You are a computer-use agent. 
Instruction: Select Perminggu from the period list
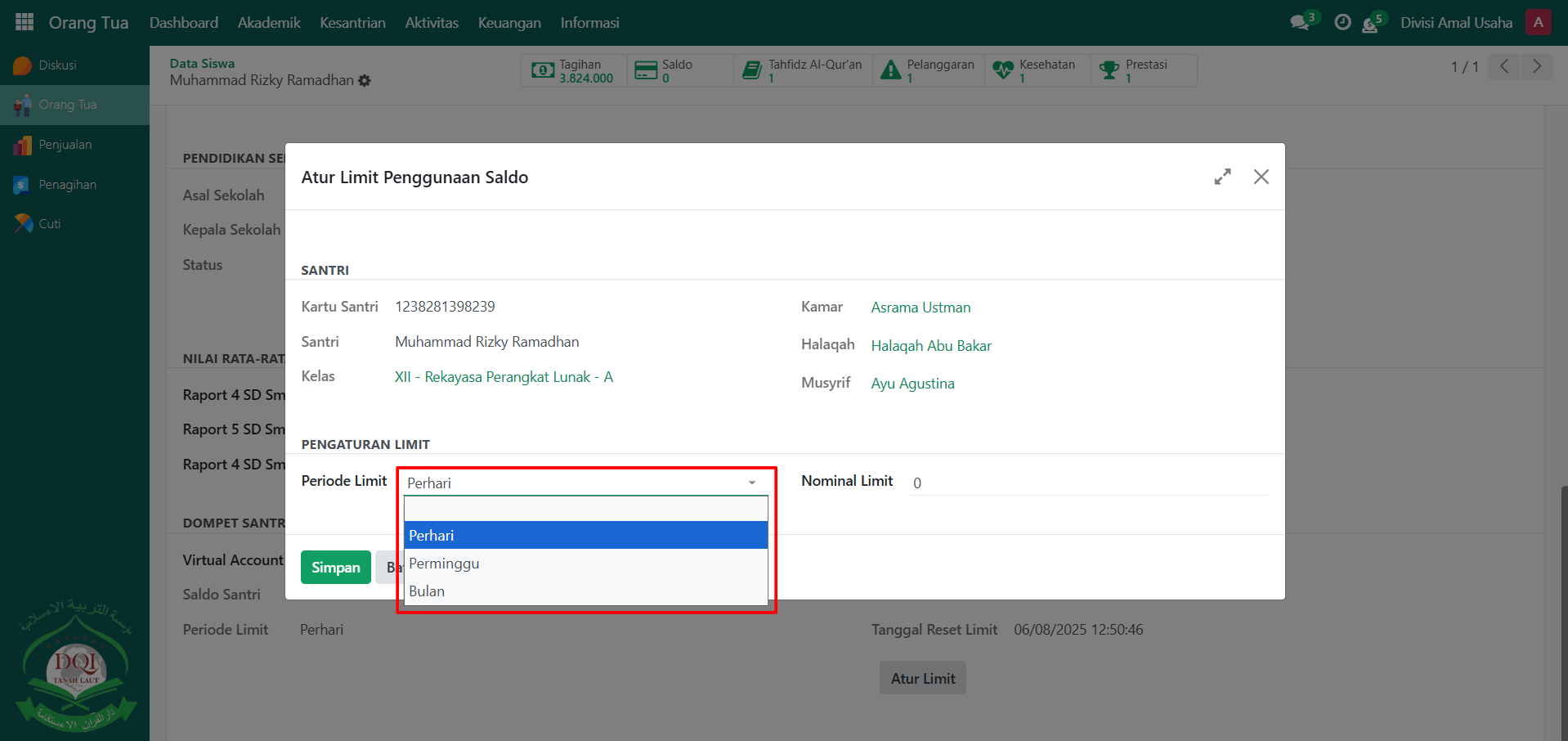444,564
